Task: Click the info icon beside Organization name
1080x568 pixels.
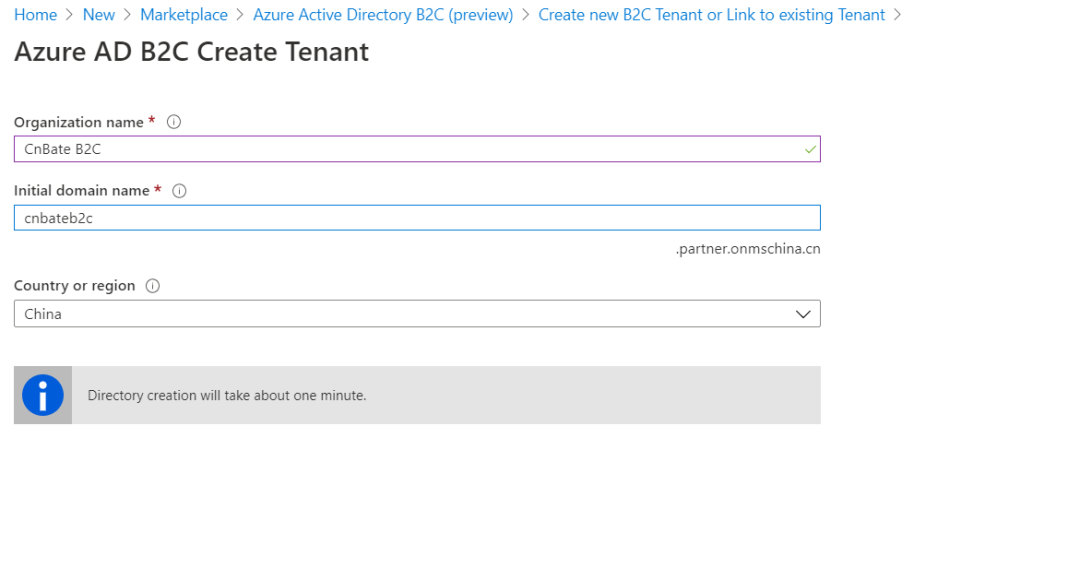Action: pos(174,122)
